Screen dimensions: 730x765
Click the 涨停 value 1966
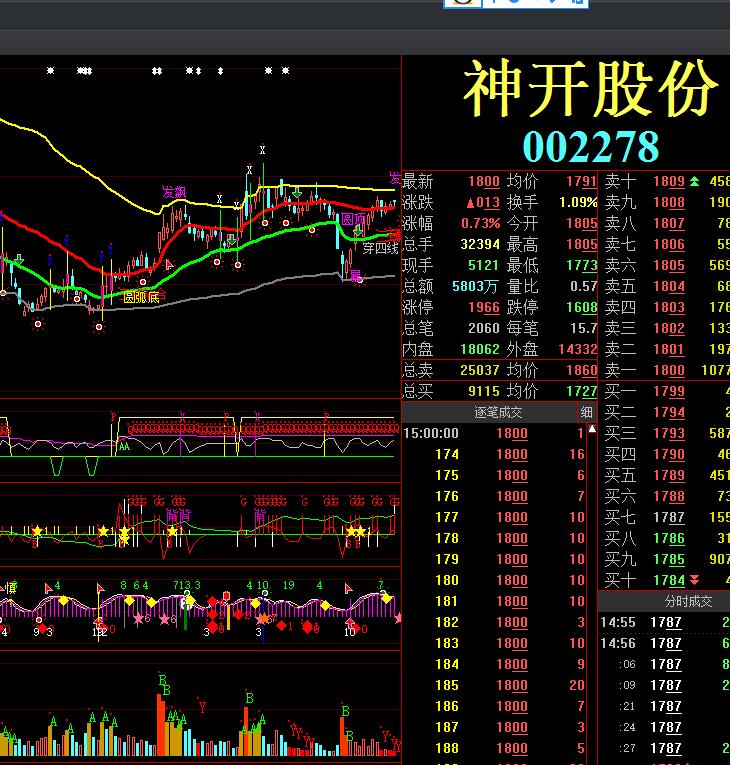coord(484,307)
